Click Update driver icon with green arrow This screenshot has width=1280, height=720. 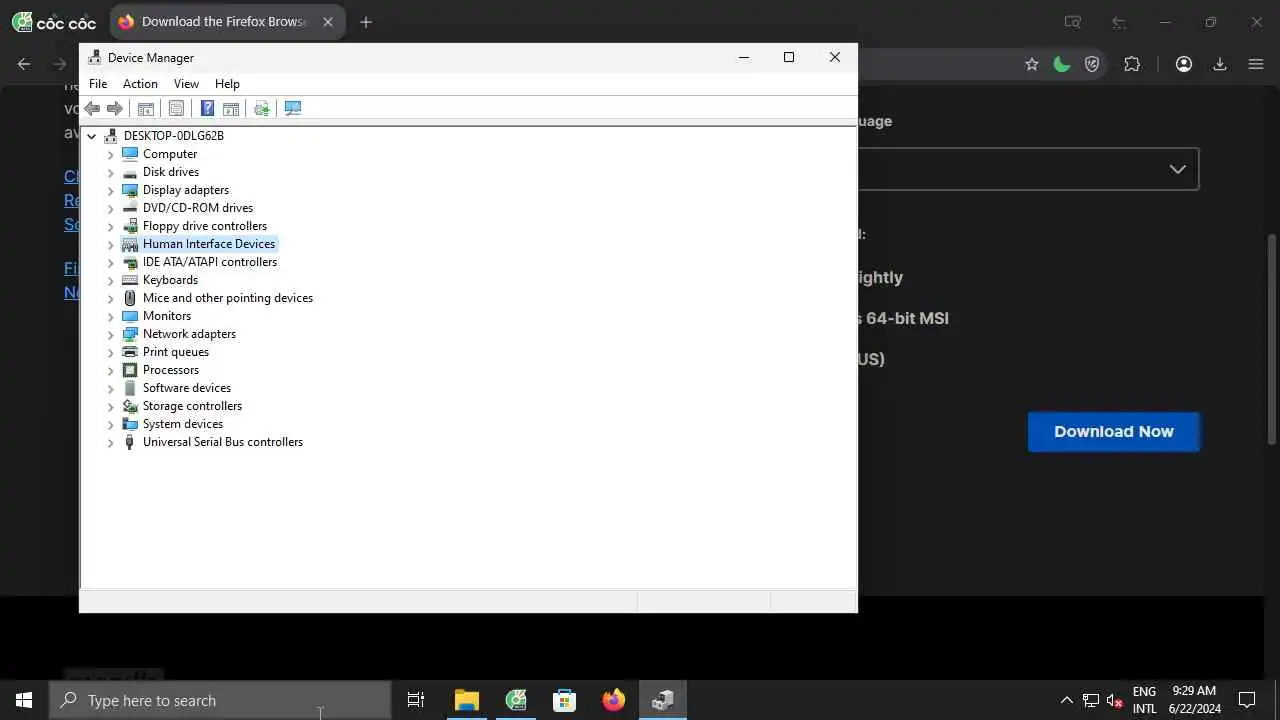click(x=262, y=108)
